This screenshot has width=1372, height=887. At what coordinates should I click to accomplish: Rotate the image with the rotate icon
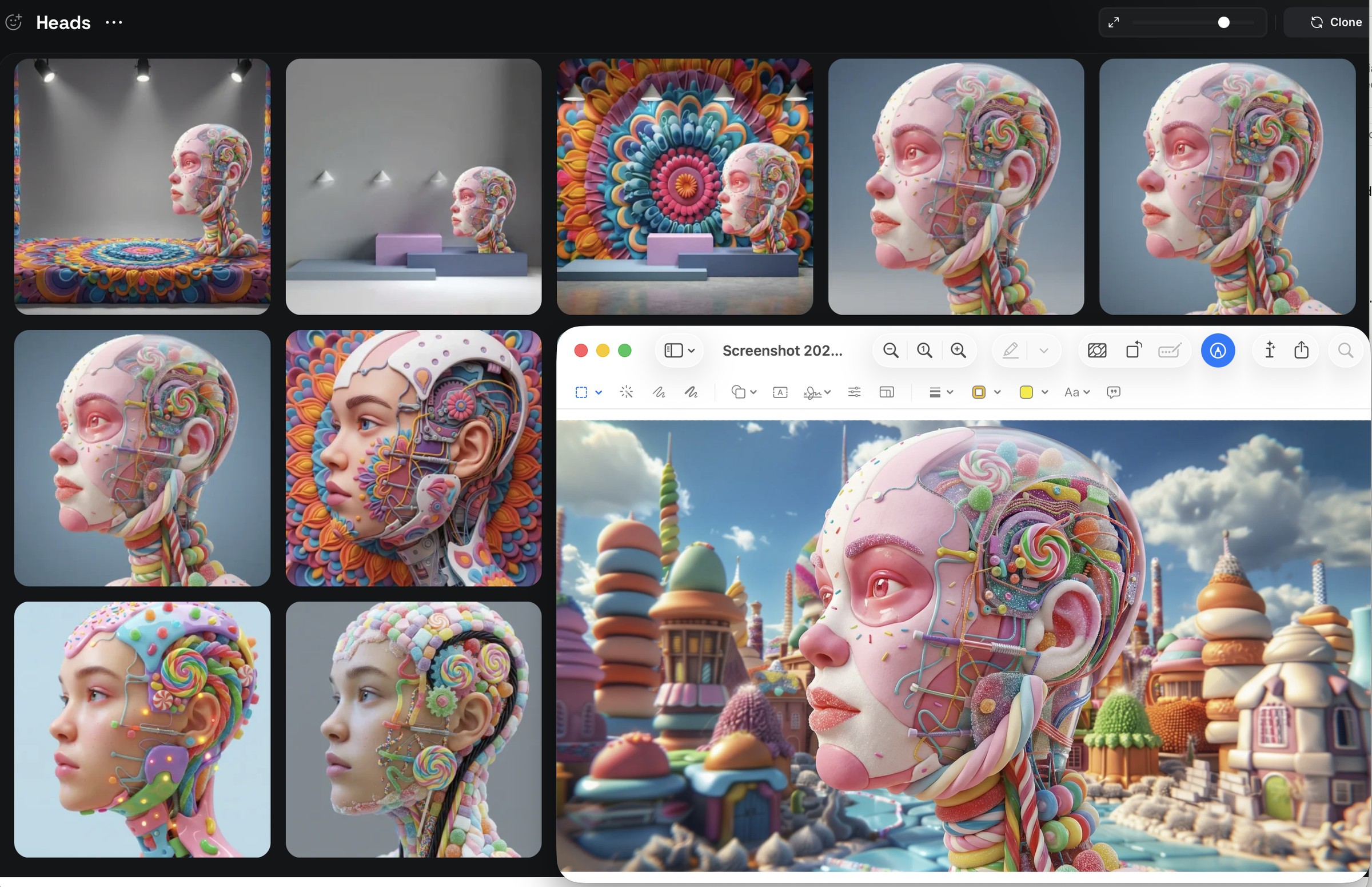pos(1133,350)
